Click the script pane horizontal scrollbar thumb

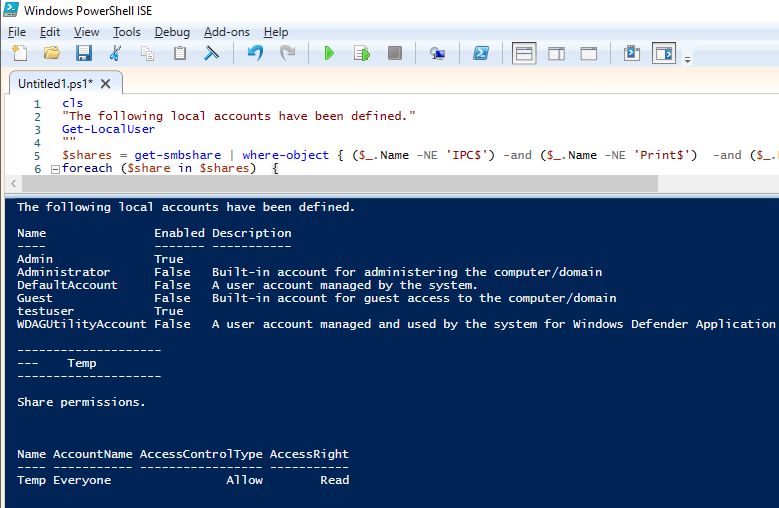pos(340,183)
